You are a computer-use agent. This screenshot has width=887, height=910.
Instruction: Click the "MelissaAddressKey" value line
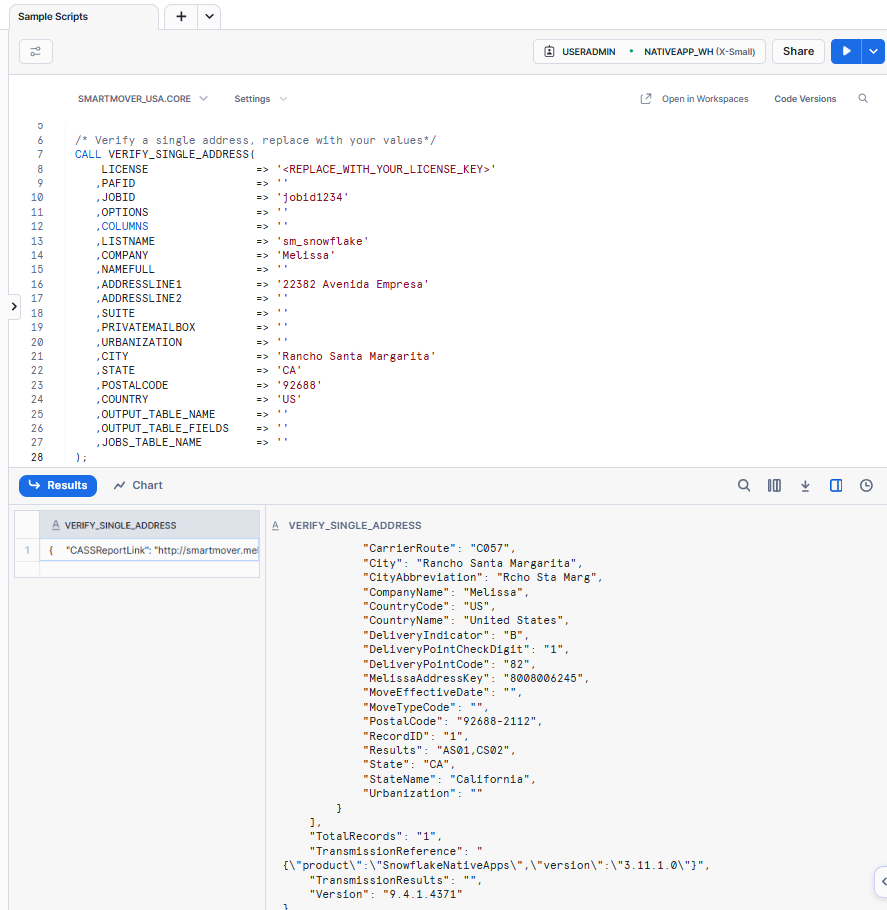point(476,678)
